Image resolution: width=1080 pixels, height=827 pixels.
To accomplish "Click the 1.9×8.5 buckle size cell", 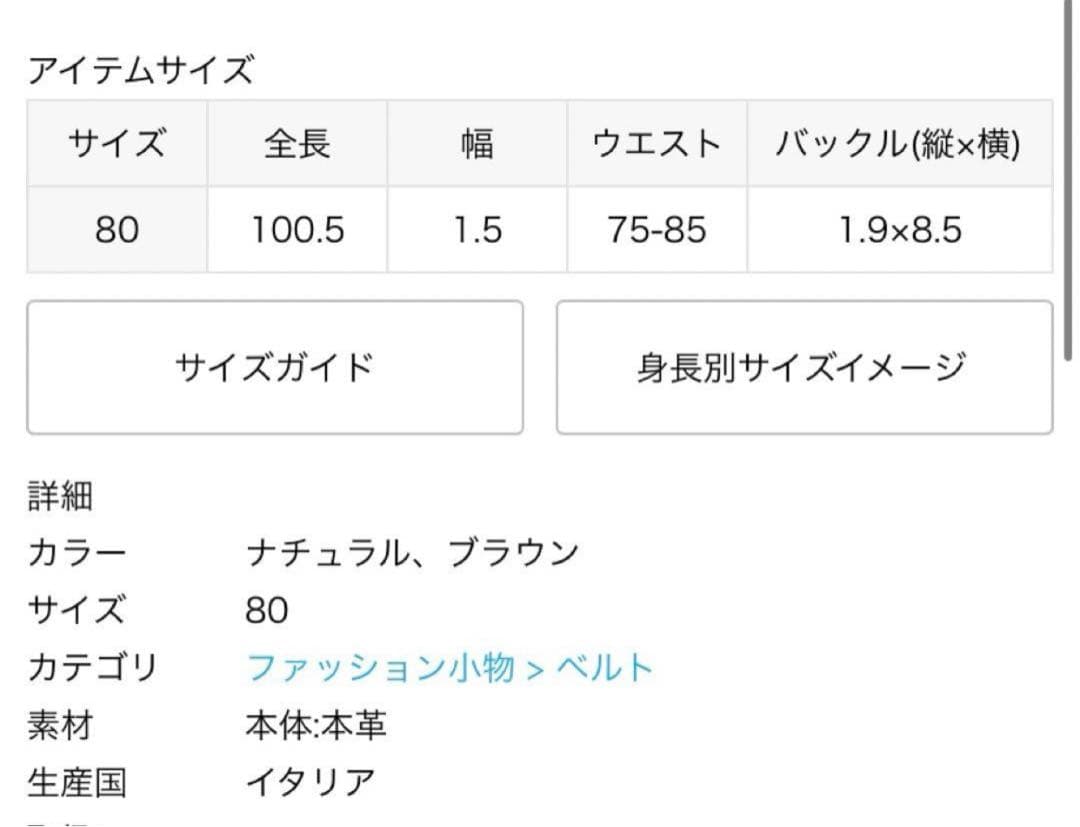I will click(x=898, y=230).
